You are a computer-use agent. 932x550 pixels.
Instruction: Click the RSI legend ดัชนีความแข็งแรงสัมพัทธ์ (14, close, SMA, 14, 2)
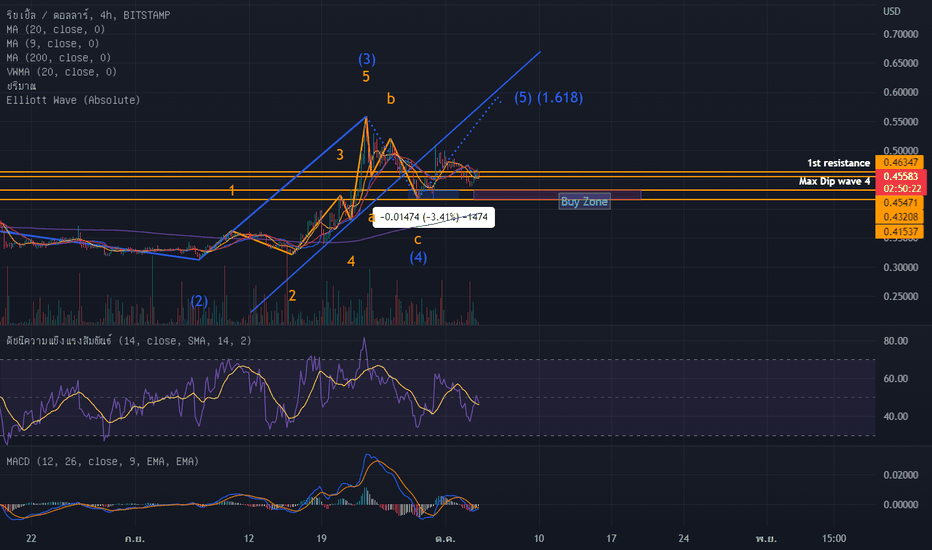(x=128, y=341)
